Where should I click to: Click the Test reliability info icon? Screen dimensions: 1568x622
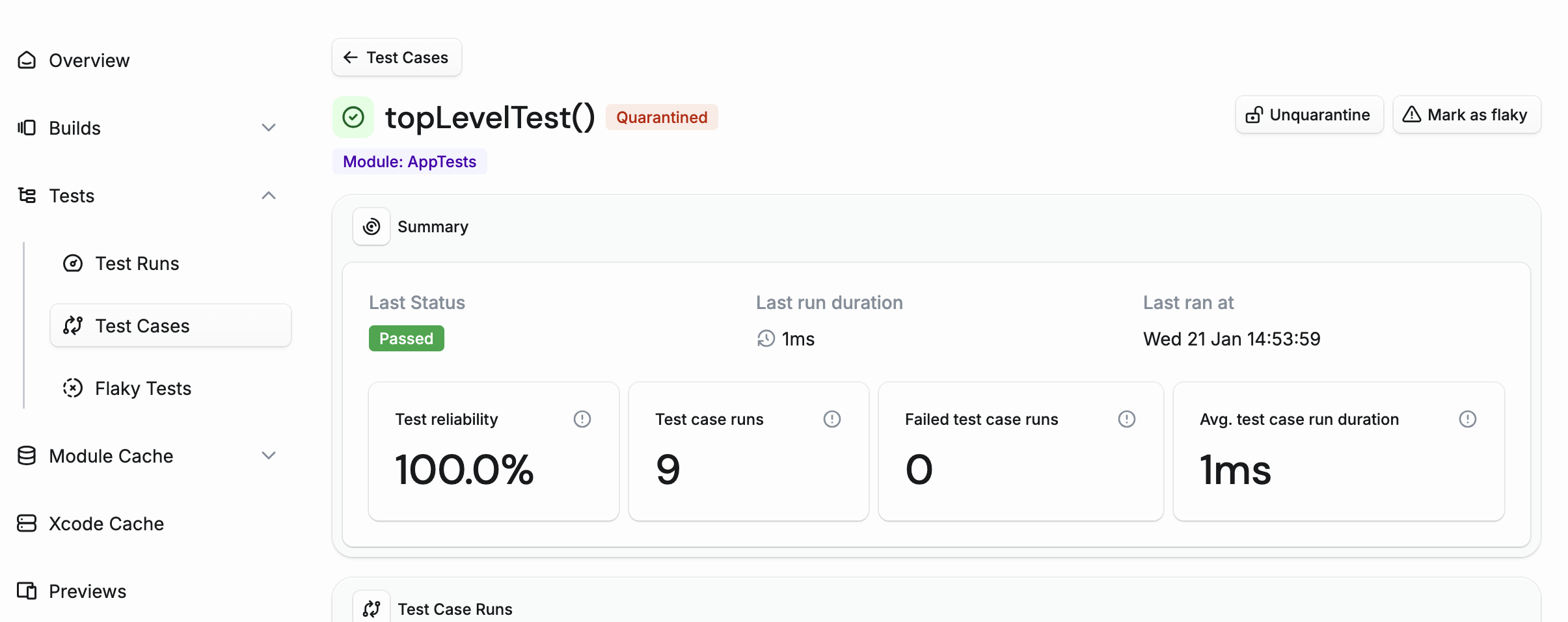pos(582,419)
